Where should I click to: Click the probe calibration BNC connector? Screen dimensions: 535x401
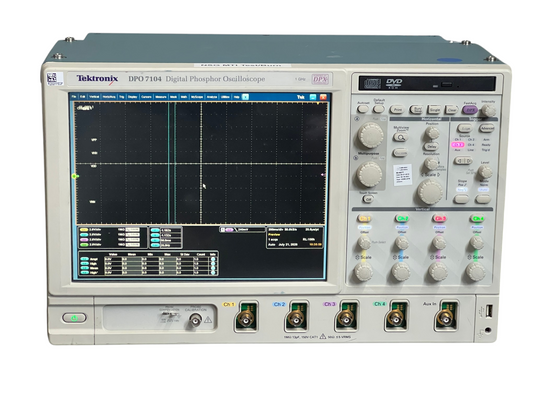(196, 320)
